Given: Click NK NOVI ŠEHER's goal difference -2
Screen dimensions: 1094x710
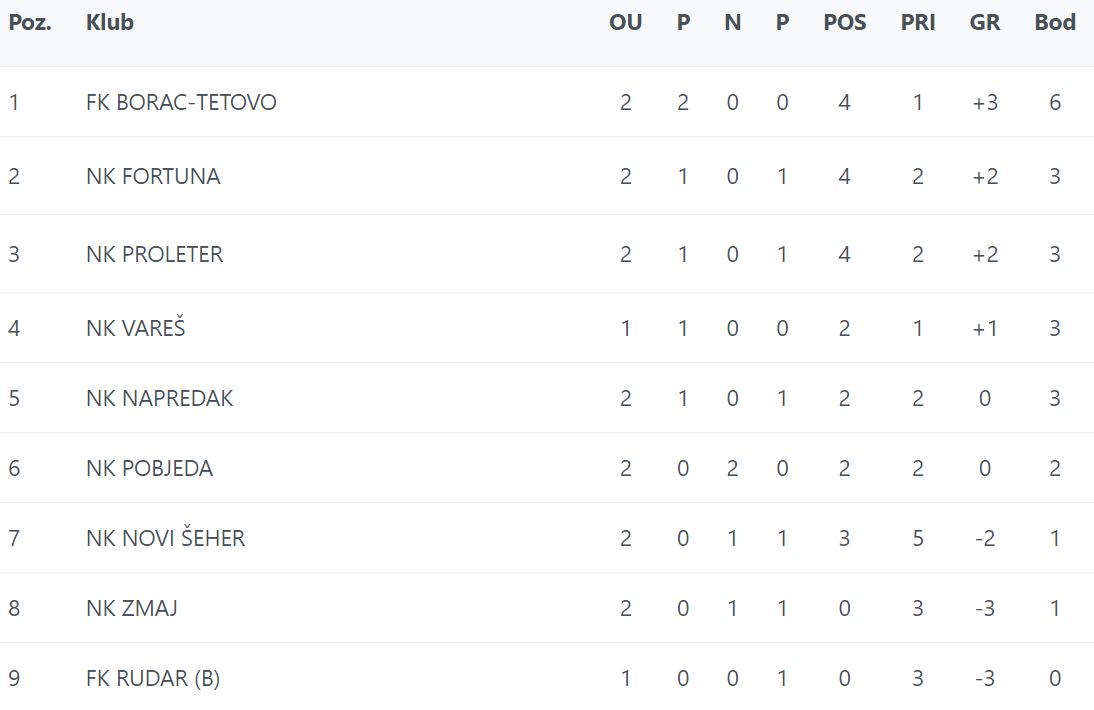Looking at the screenshot, I should pos(985,538).
